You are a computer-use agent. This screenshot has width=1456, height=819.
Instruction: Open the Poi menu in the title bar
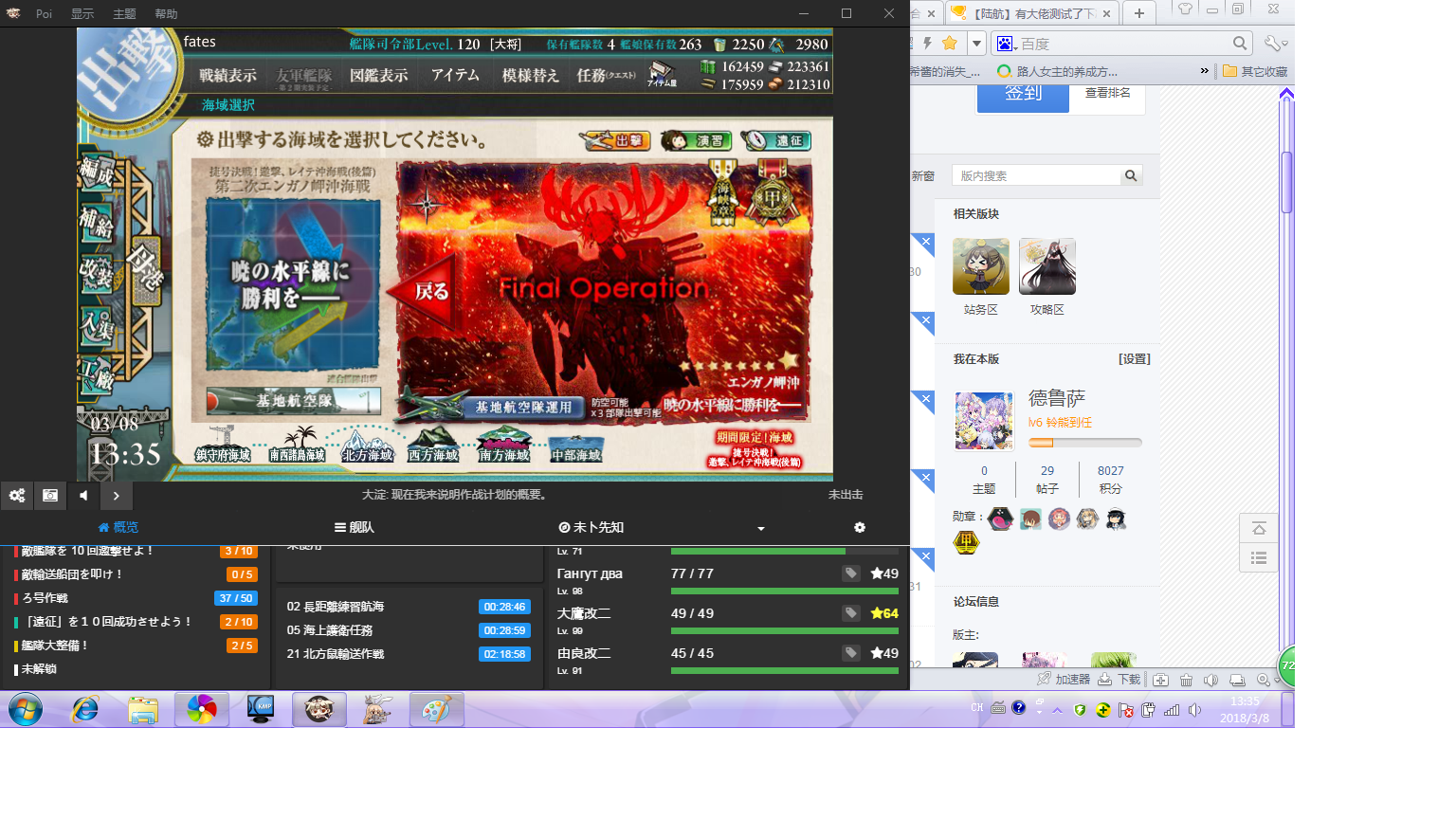45,13
